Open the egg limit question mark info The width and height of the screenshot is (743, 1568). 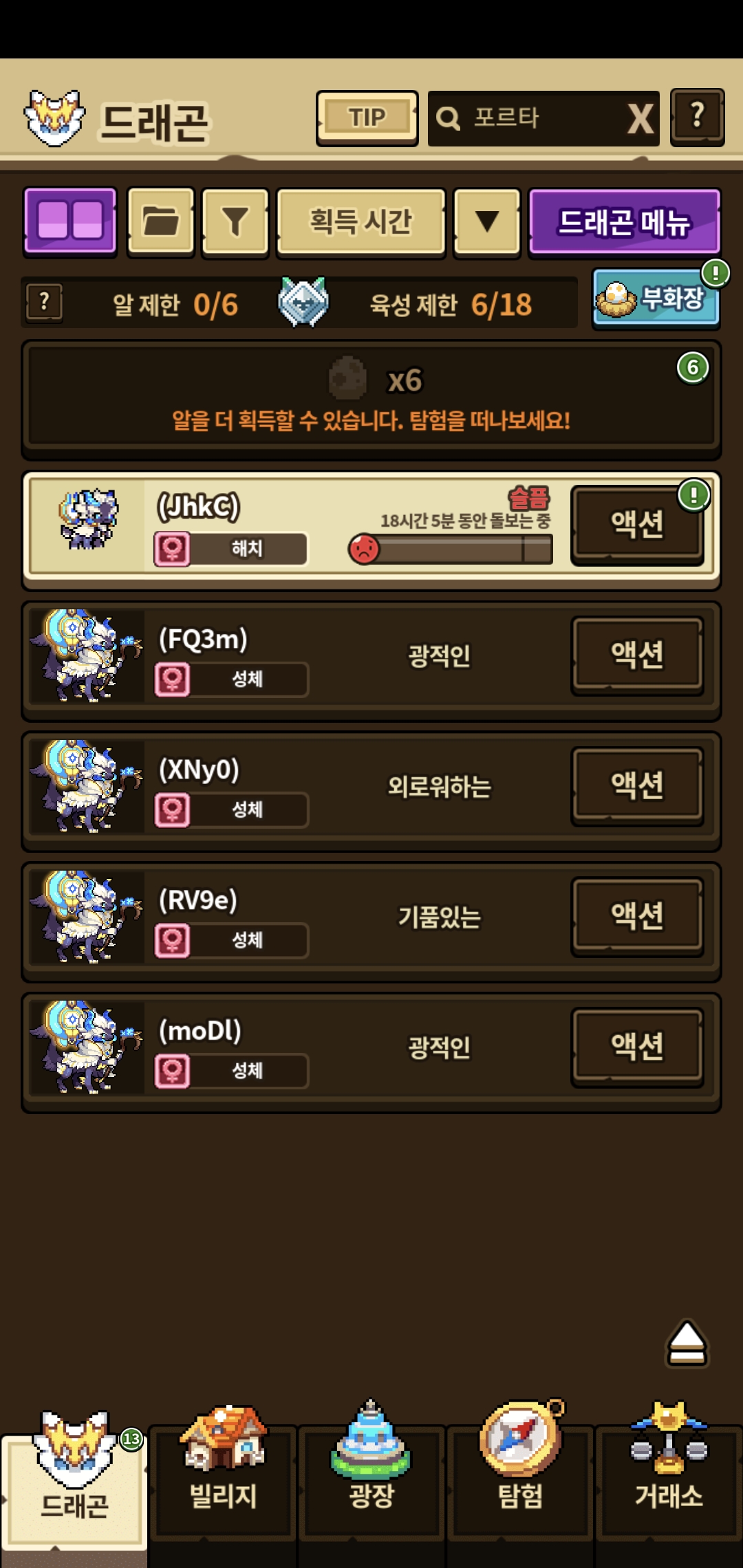point(45,302)
